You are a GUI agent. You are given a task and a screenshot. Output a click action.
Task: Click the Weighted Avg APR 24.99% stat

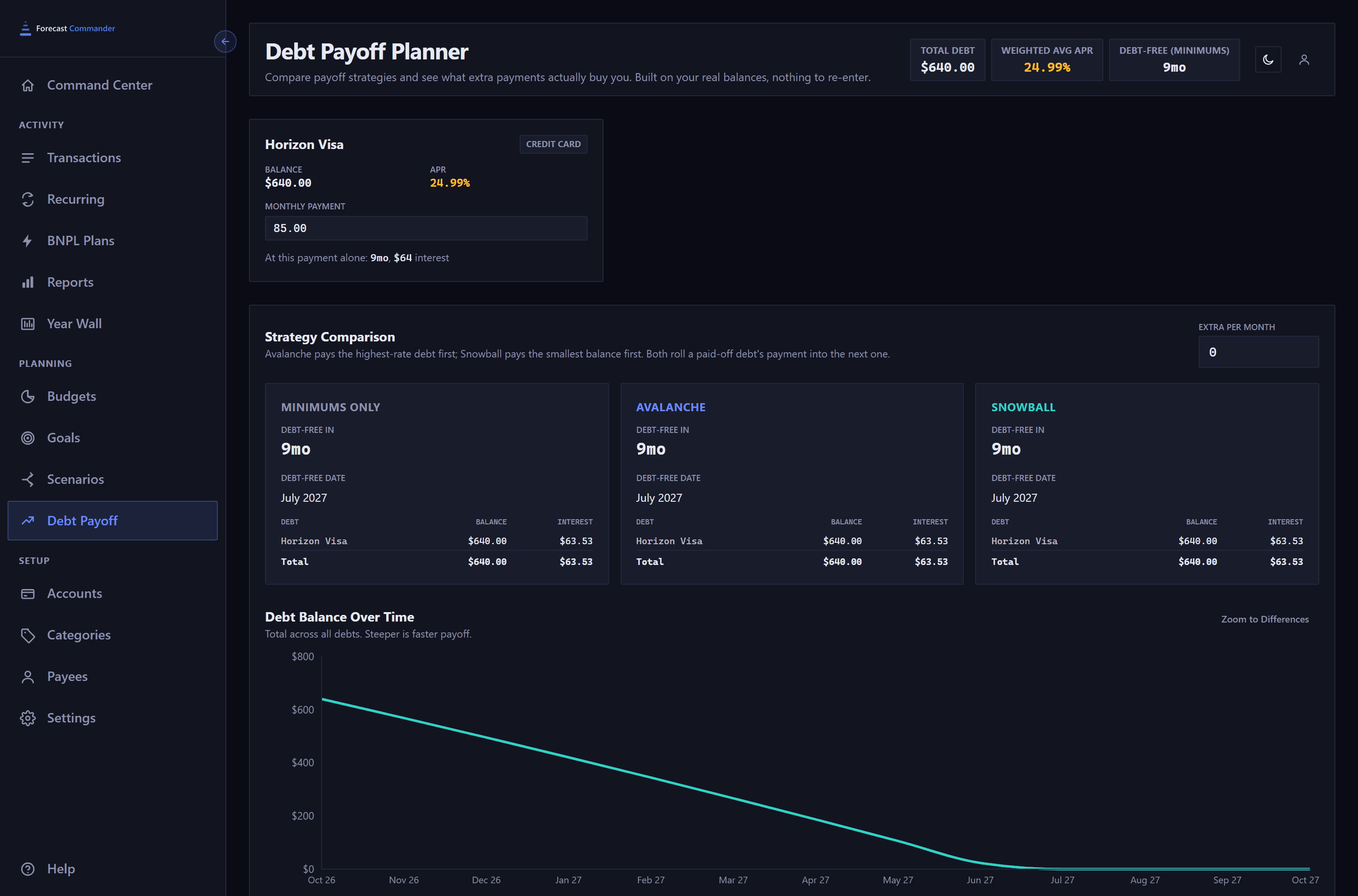point(1047,59)
